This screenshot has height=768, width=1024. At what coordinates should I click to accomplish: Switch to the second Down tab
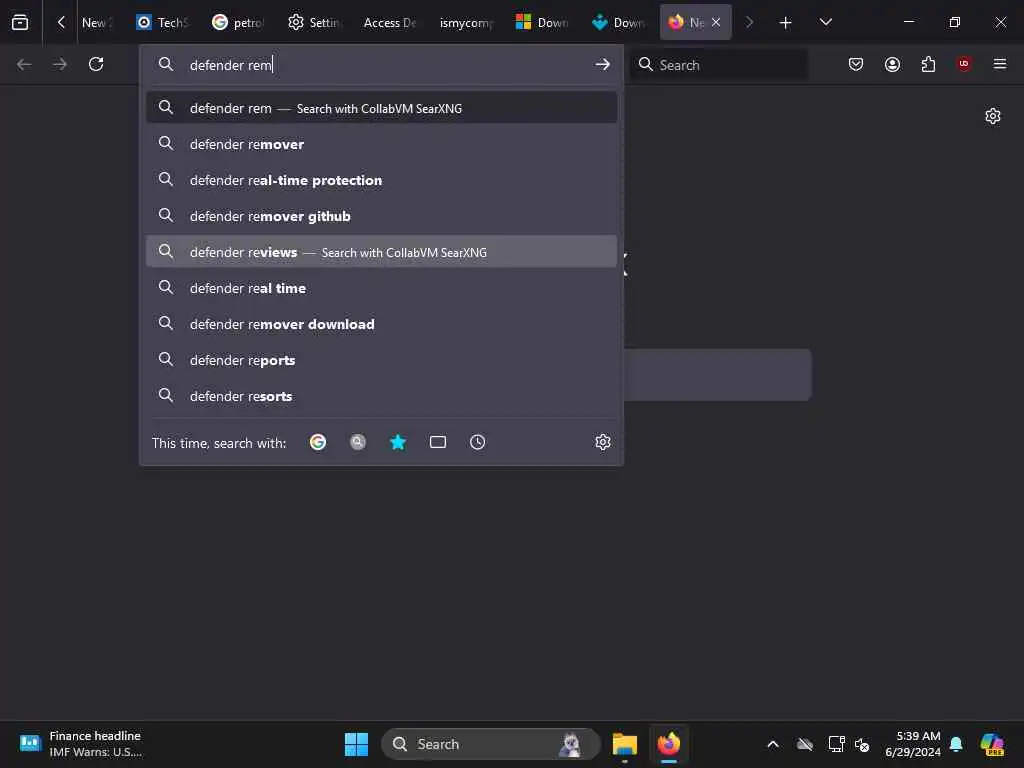618,22
